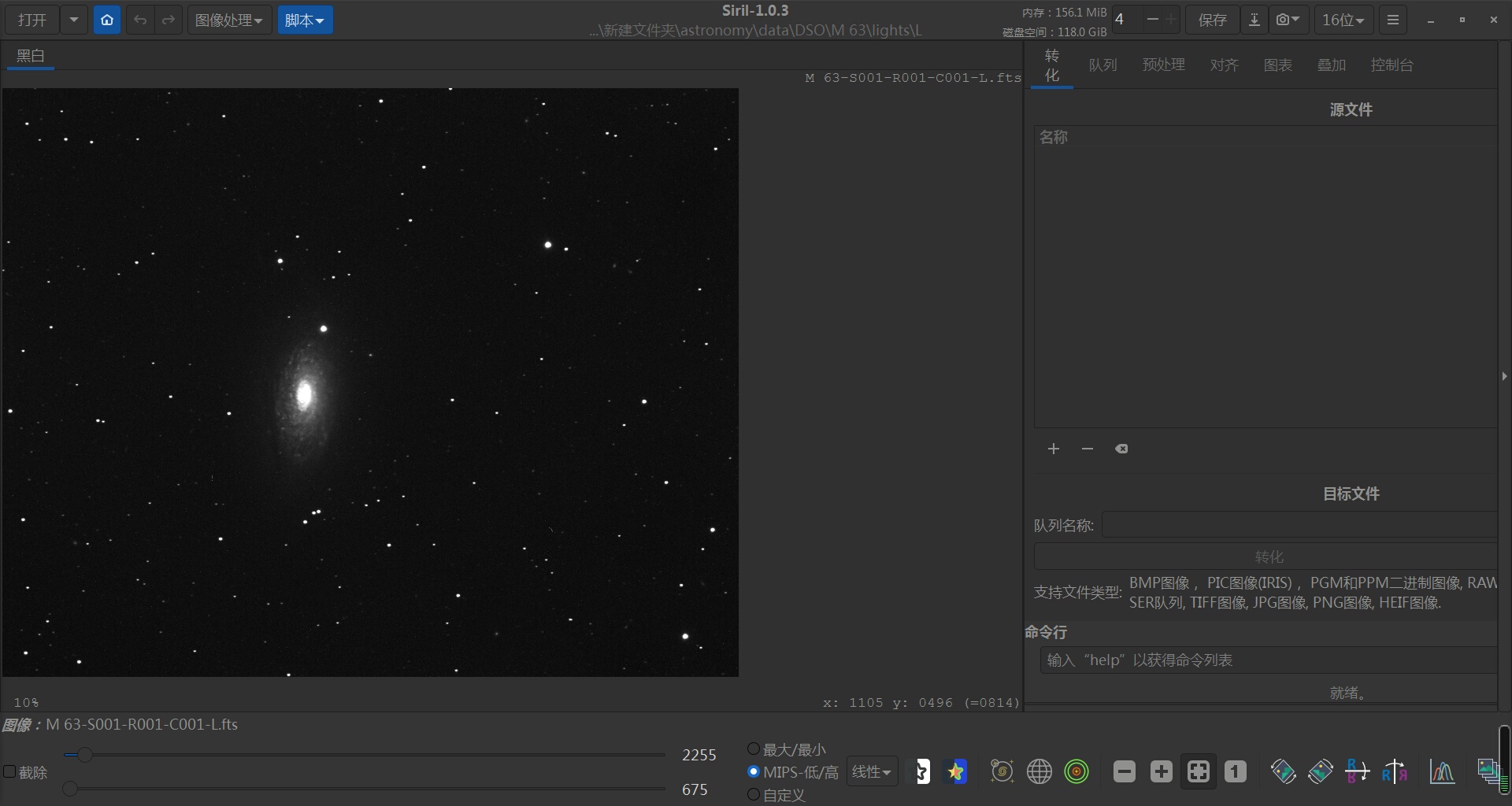The width and height of the screenshot is (1512, 806).
Task: Mirror image vertically icon
Action: point(1358,771)
